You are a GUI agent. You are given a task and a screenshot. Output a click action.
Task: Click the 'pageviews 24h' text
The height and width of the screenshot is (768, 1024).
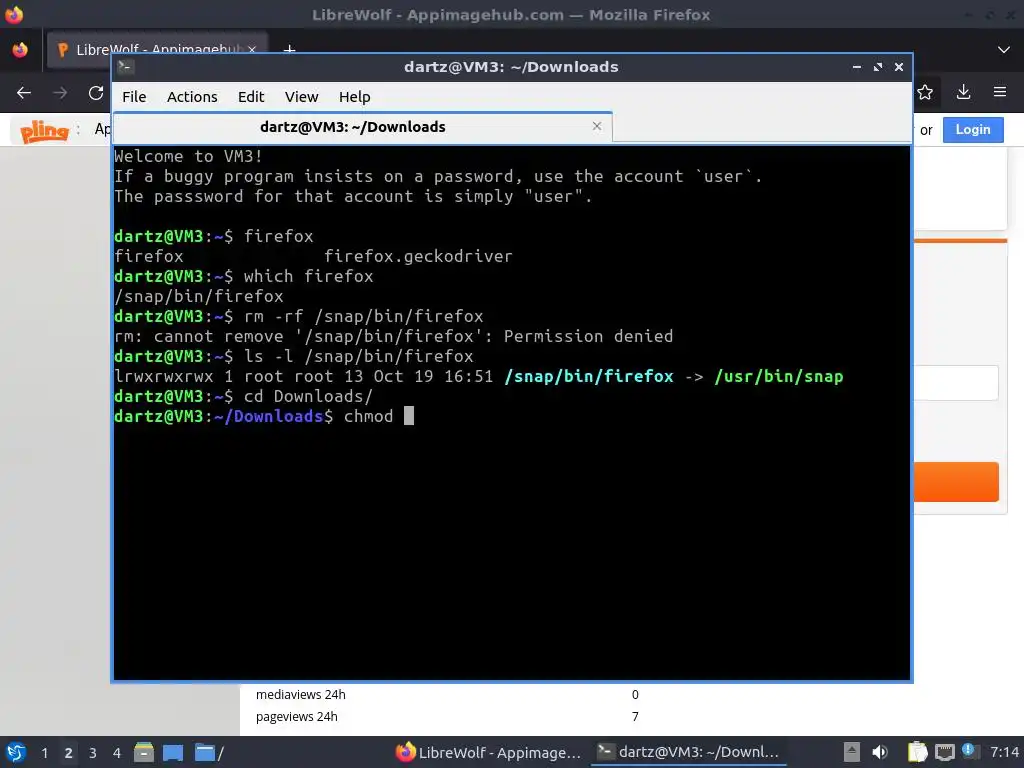pyautogui.click(x=296, y=717)
